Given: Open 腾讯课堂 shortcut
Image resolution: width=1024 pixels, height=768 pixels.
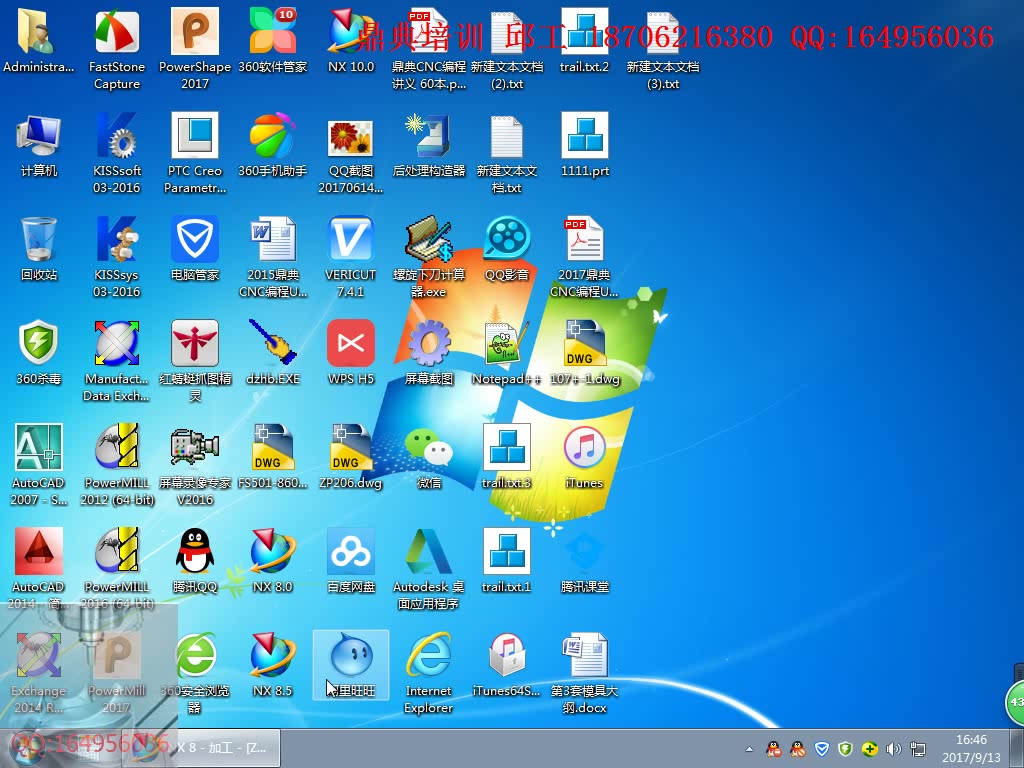Looking at the screenshot, I should click(584, 560).
